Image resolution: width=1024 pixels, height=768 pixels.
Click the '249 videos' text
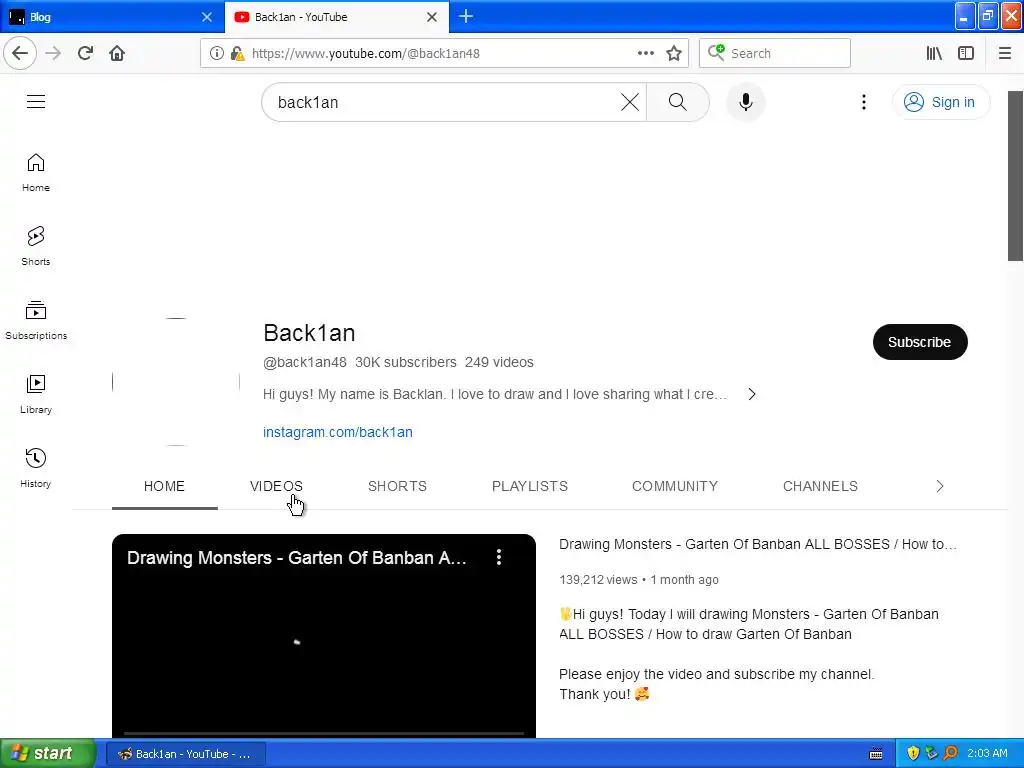(499, 362)
